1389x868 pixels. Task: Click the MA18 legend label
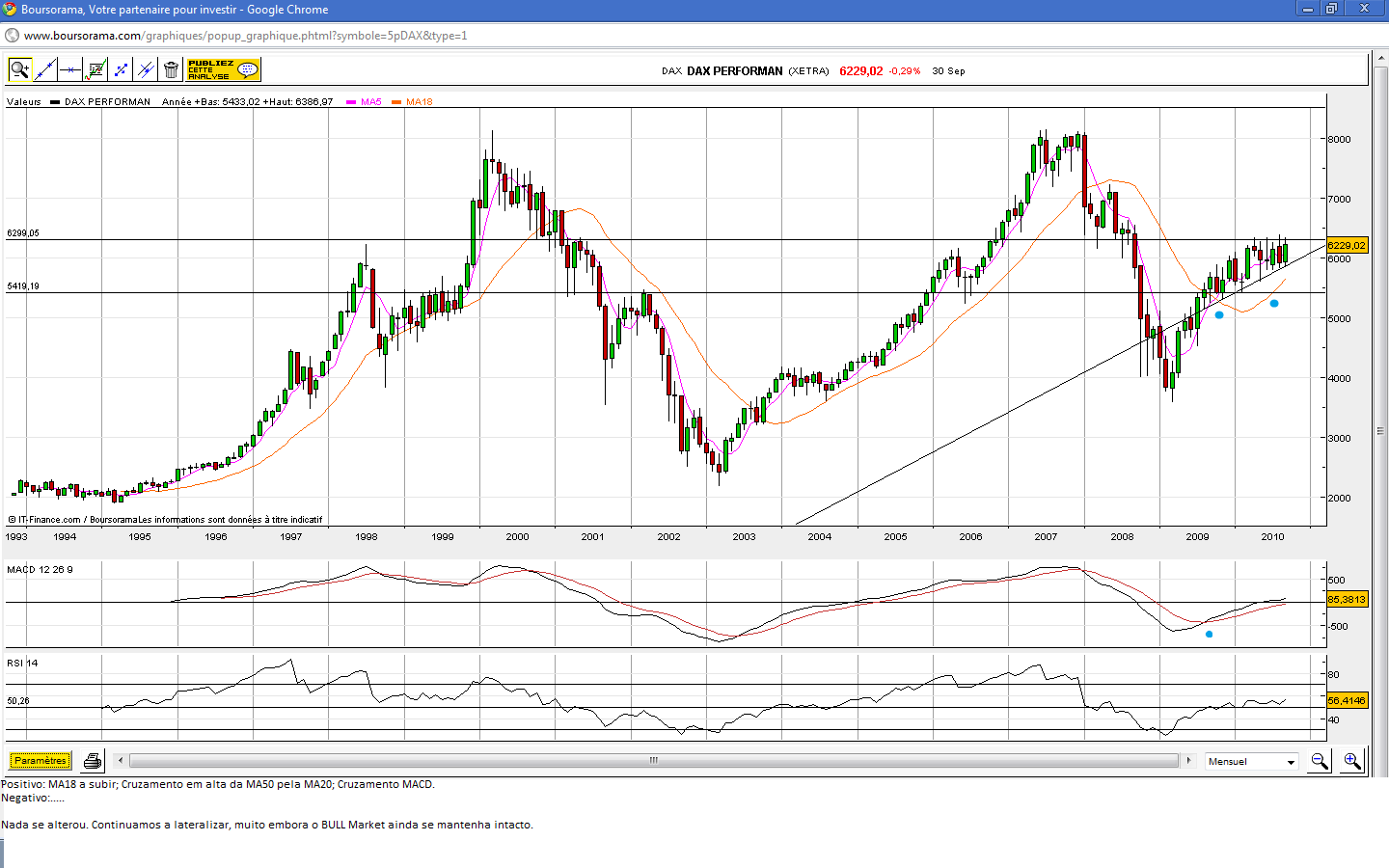coord(420,102)
